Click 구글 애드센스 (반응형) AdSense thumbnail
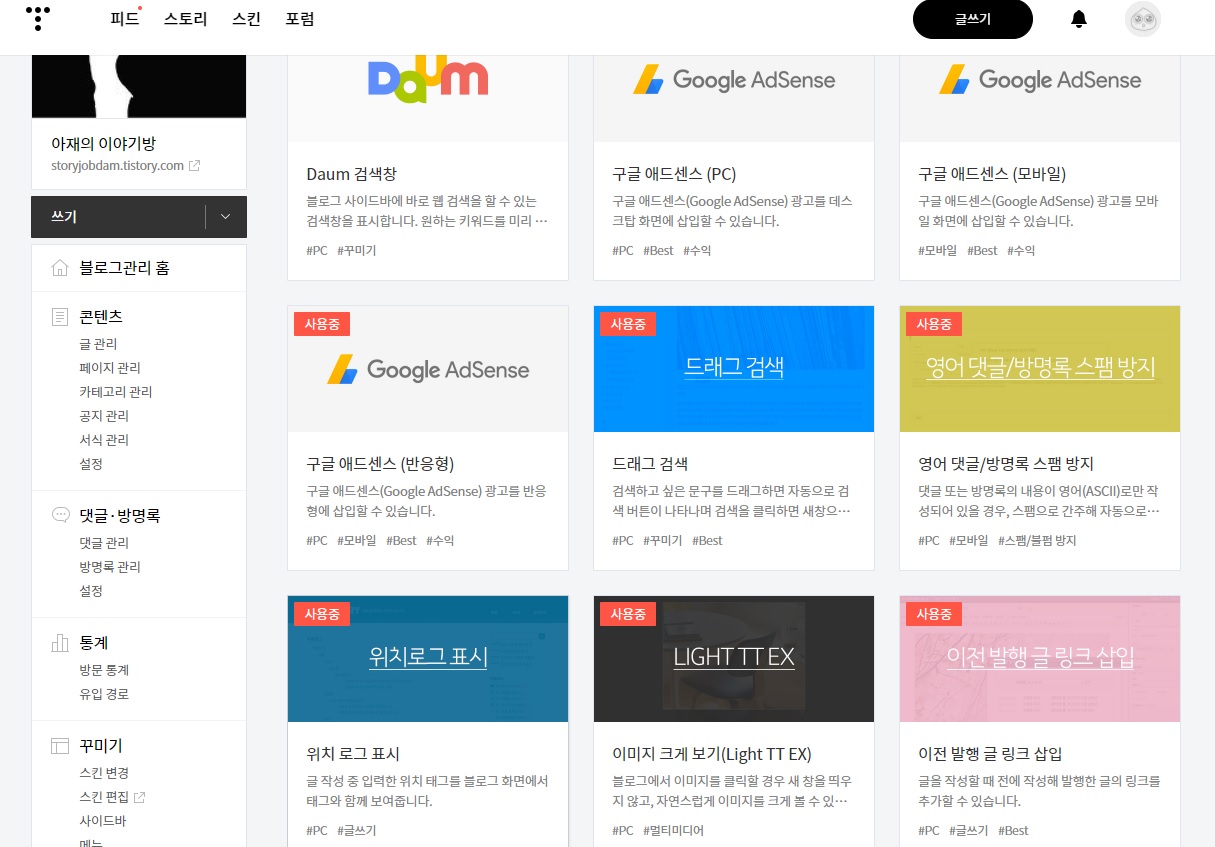 pyautogui.click(x=428, y=369)
